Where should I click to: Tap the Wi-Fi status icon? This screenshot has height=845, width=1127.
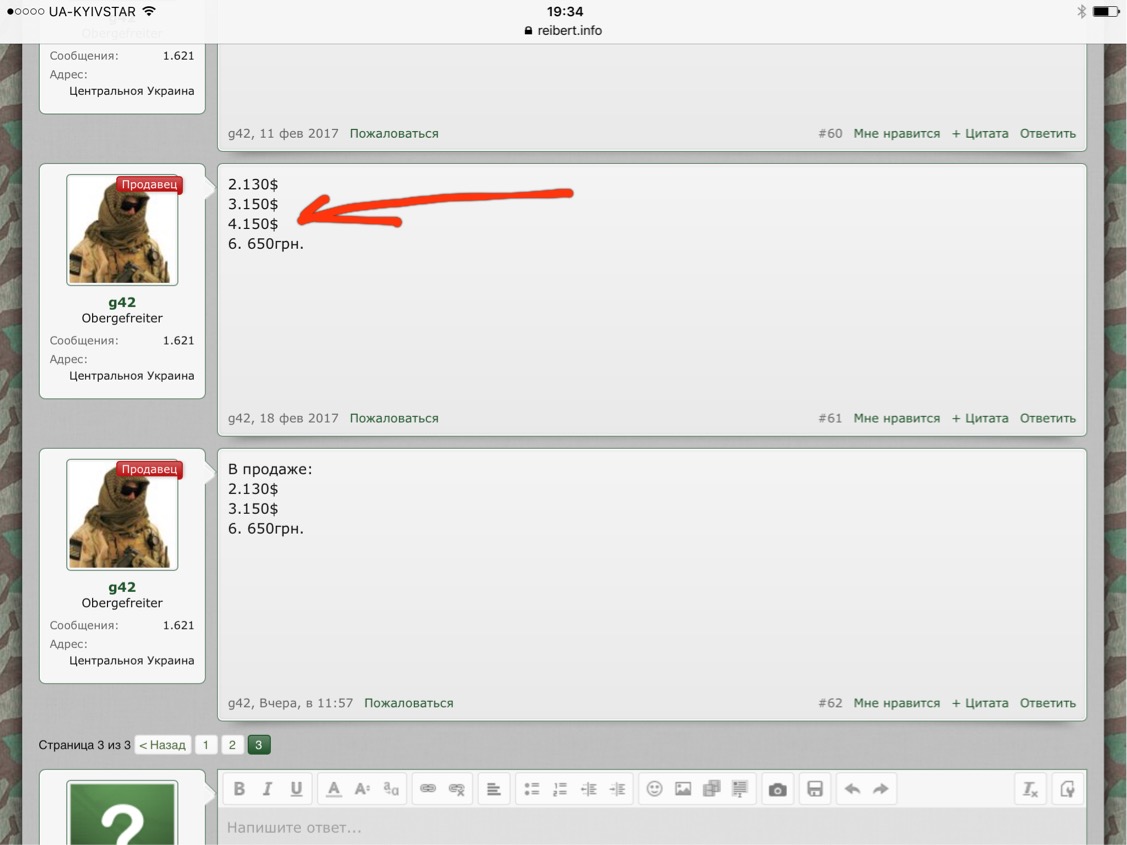[149, 11]
